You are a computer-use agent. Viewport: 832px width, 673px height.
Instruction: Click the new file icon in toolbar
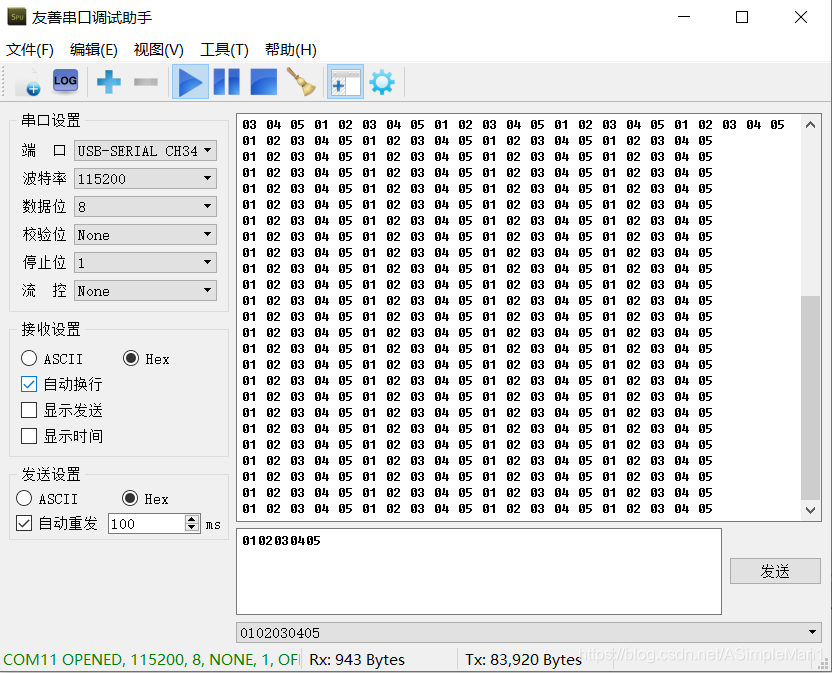(x=28, y=82)
